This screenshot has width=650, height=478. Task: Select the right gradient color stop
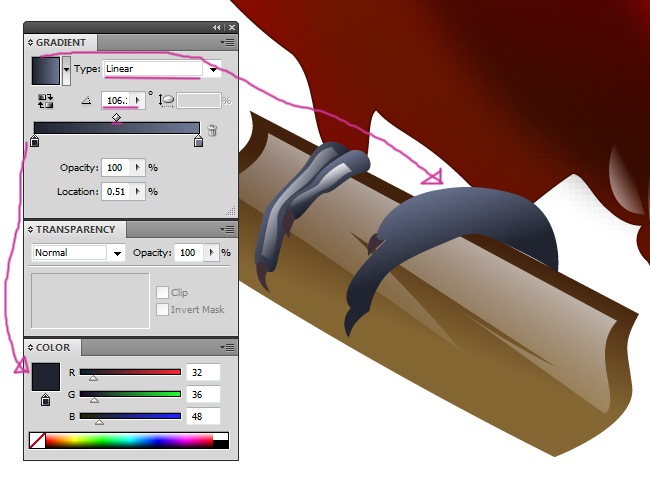point(198,142)
